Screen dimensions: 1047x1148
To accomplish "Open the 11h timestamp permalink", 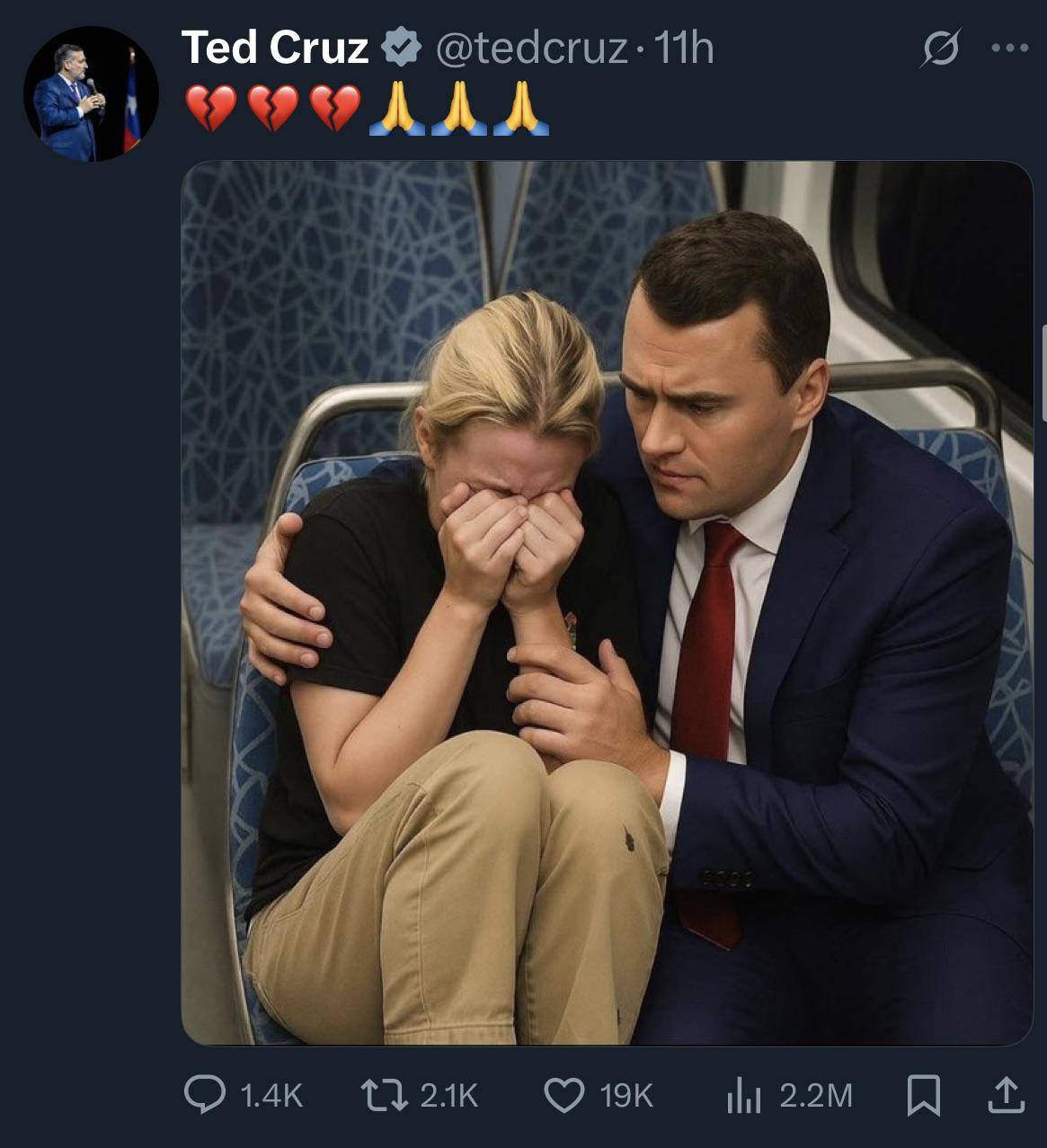I will click(684, 48).
